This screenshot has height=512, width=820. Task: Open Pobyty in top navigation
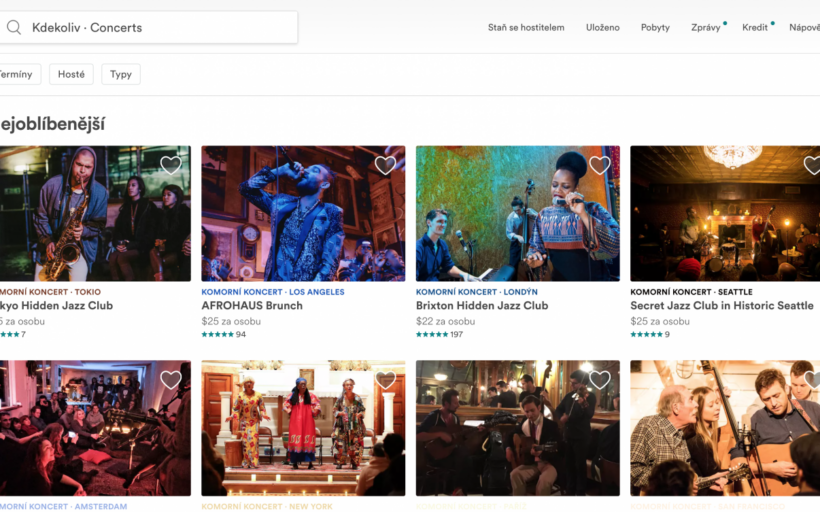tap(655, 28)
